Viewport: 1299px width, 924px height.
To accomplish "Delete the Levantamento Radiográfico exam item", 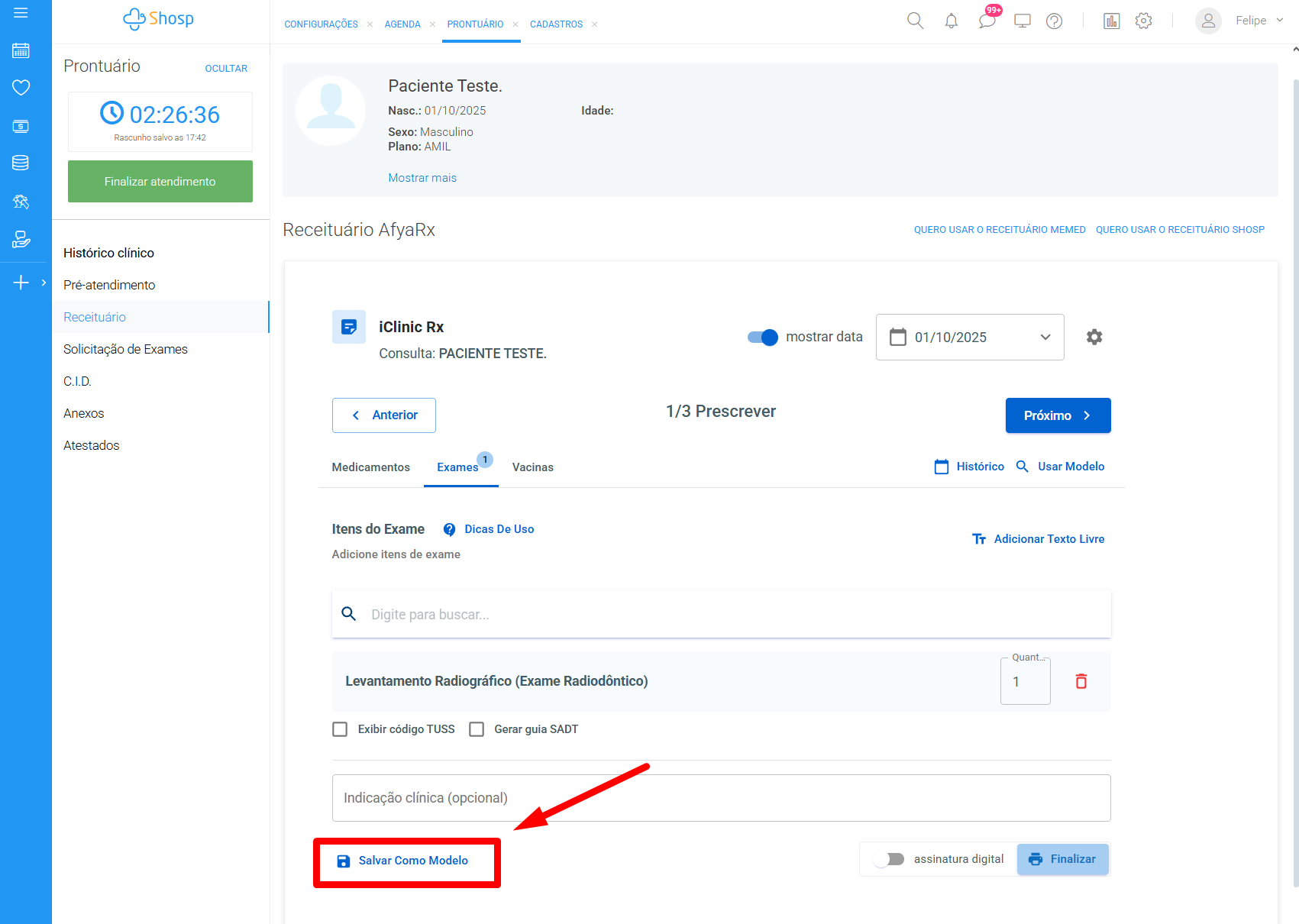I will click(x=1081, y=681).
